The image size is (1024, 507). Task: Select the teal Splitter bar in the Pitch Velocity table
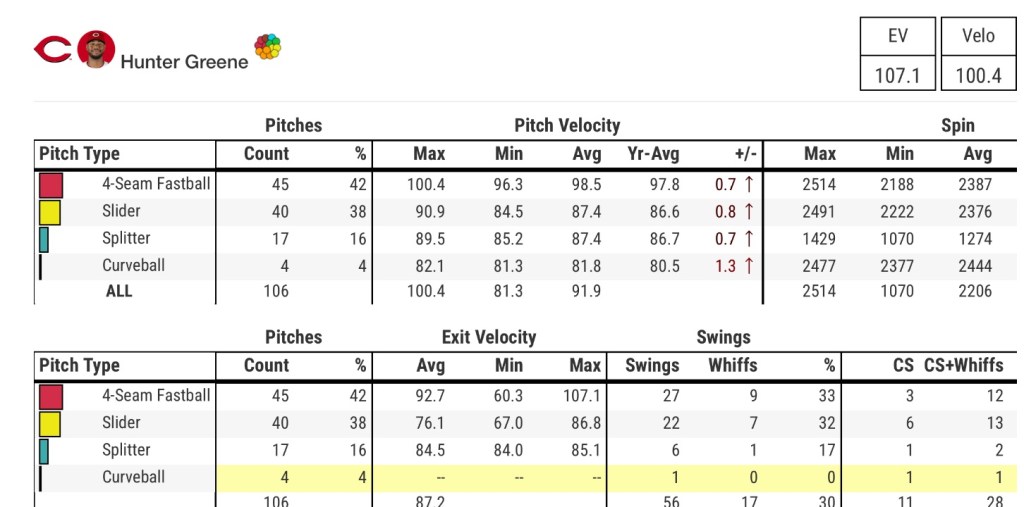44,239
